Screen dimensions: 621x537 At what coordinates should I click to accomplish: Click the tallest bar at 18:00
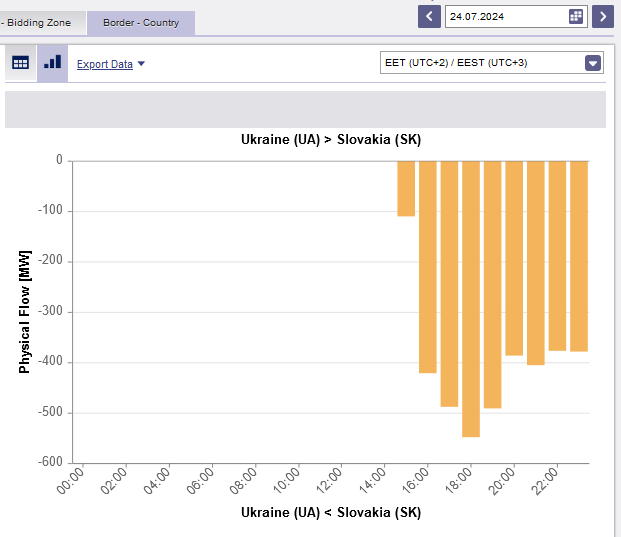(471, 298)
